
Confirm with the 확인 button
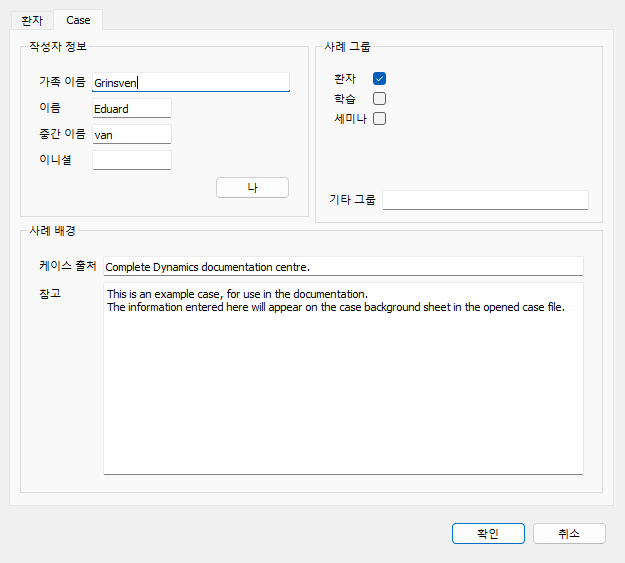(x=488, y=533)
